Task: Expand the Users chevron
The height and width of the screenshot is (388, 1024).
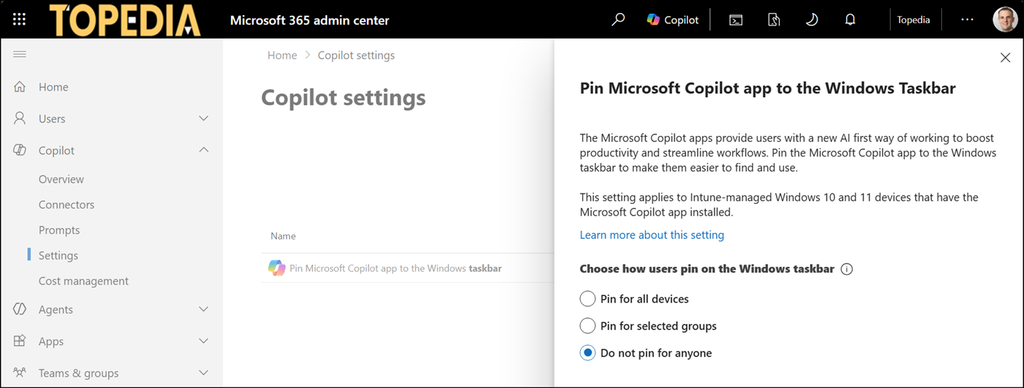Action: [203, 119]
